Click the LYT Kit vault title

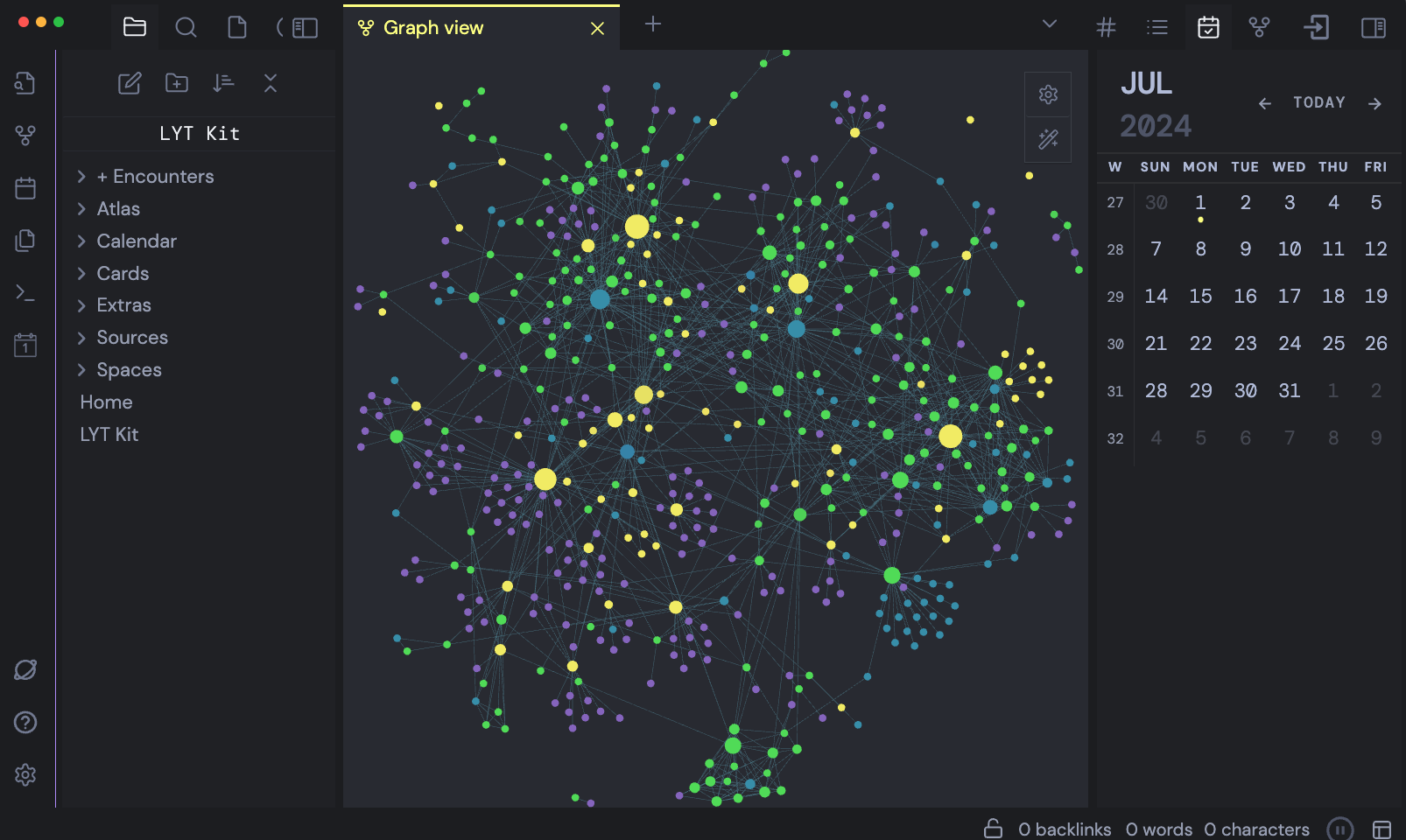[x=200, y=134]
